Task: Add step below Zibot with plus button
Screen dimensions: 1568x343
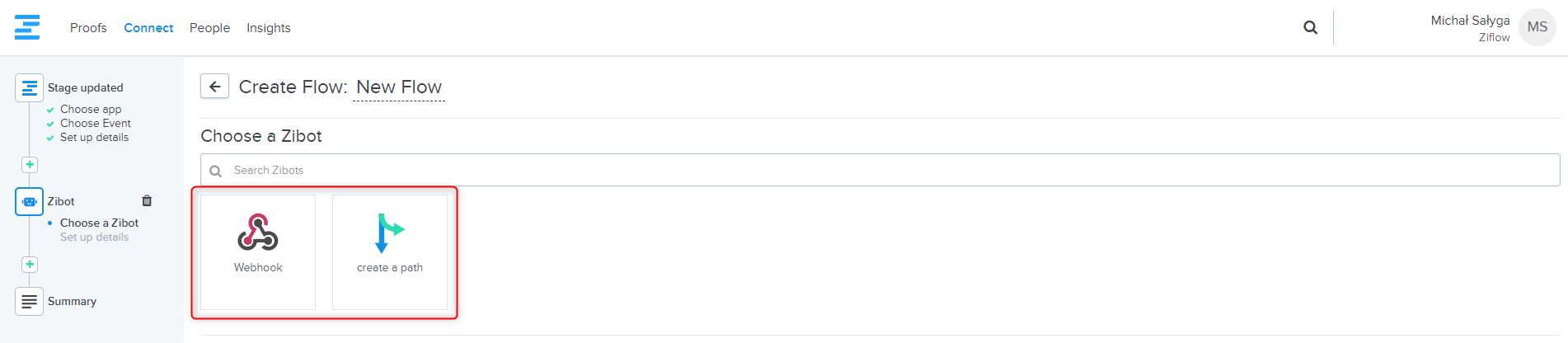Action: 30,265
